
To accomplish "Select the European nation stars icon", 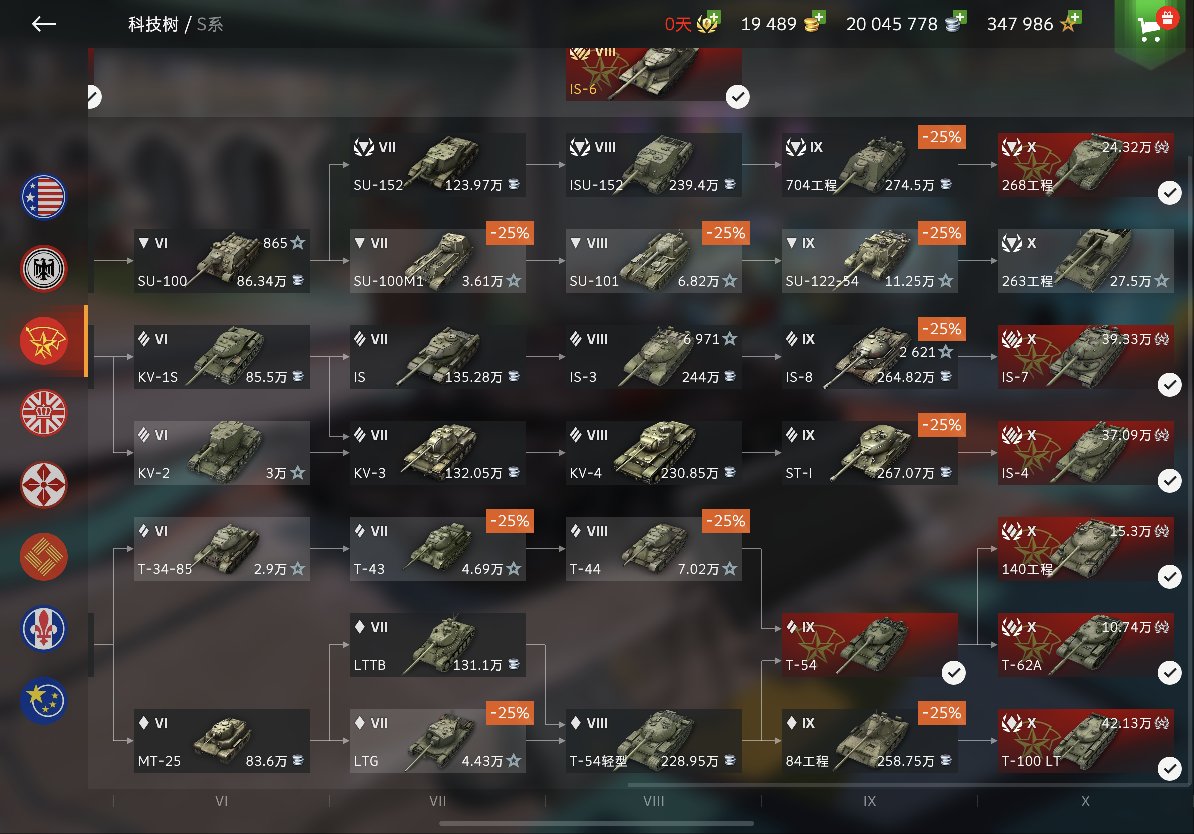I will [x=43, y=701].
